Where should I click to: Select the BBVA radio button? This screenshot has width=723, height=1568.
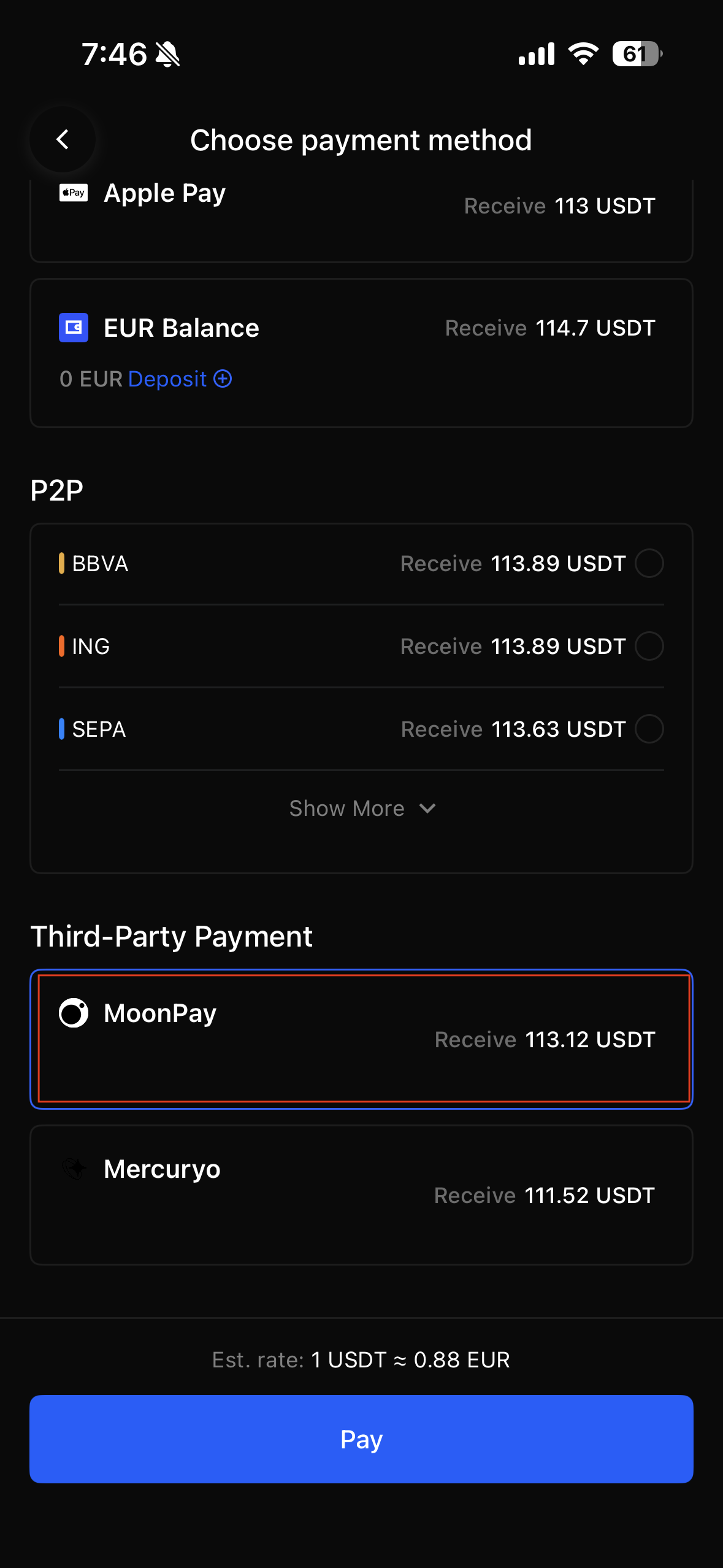point(649,563)
